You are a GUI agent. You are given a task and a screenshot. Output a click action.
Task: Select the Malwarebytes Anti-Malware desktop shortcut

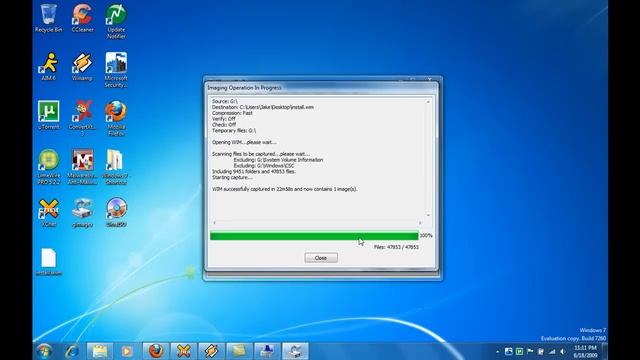(x=82, y=167)
